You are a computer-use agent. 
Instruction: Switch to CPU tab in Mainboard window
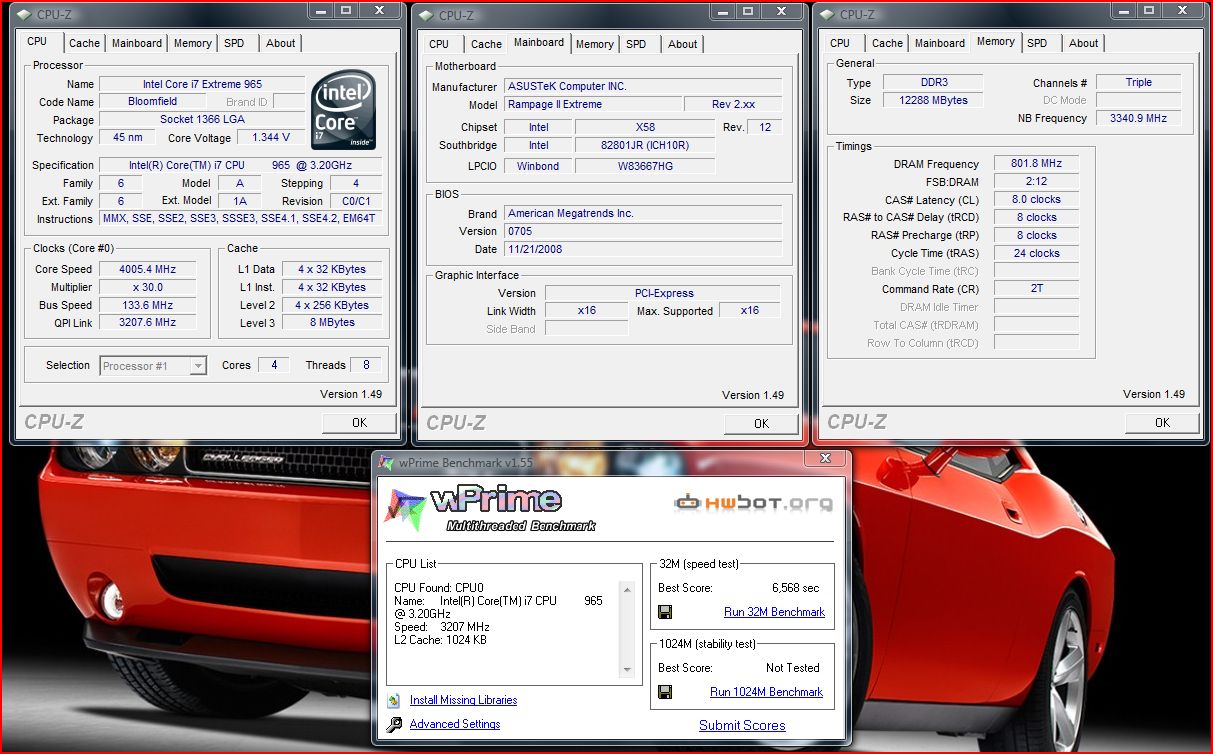(x=439, y=44)
